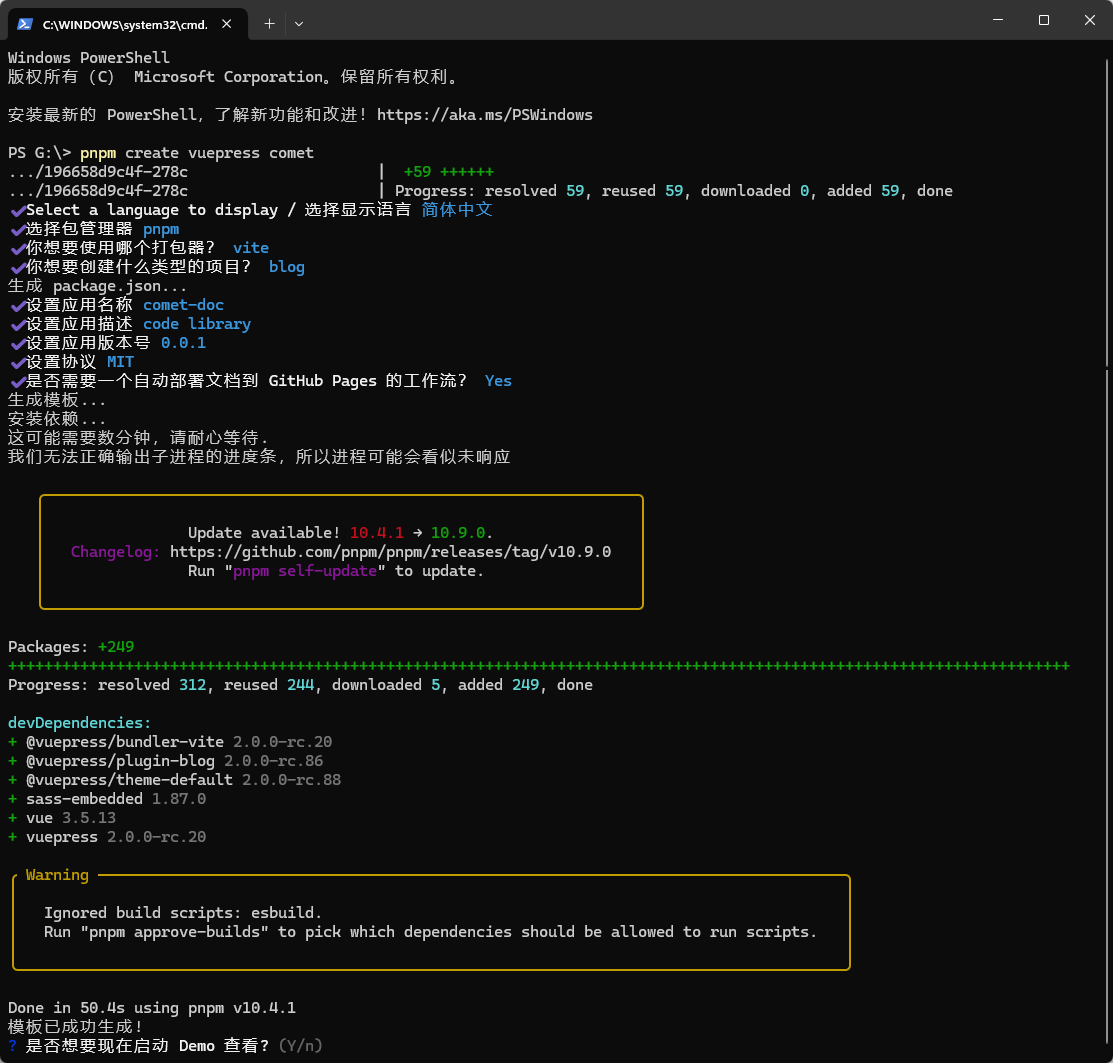1113x1063 pixels.
Task: Click the 'pnpm approve-builds' instruction line
Action: 430,932
